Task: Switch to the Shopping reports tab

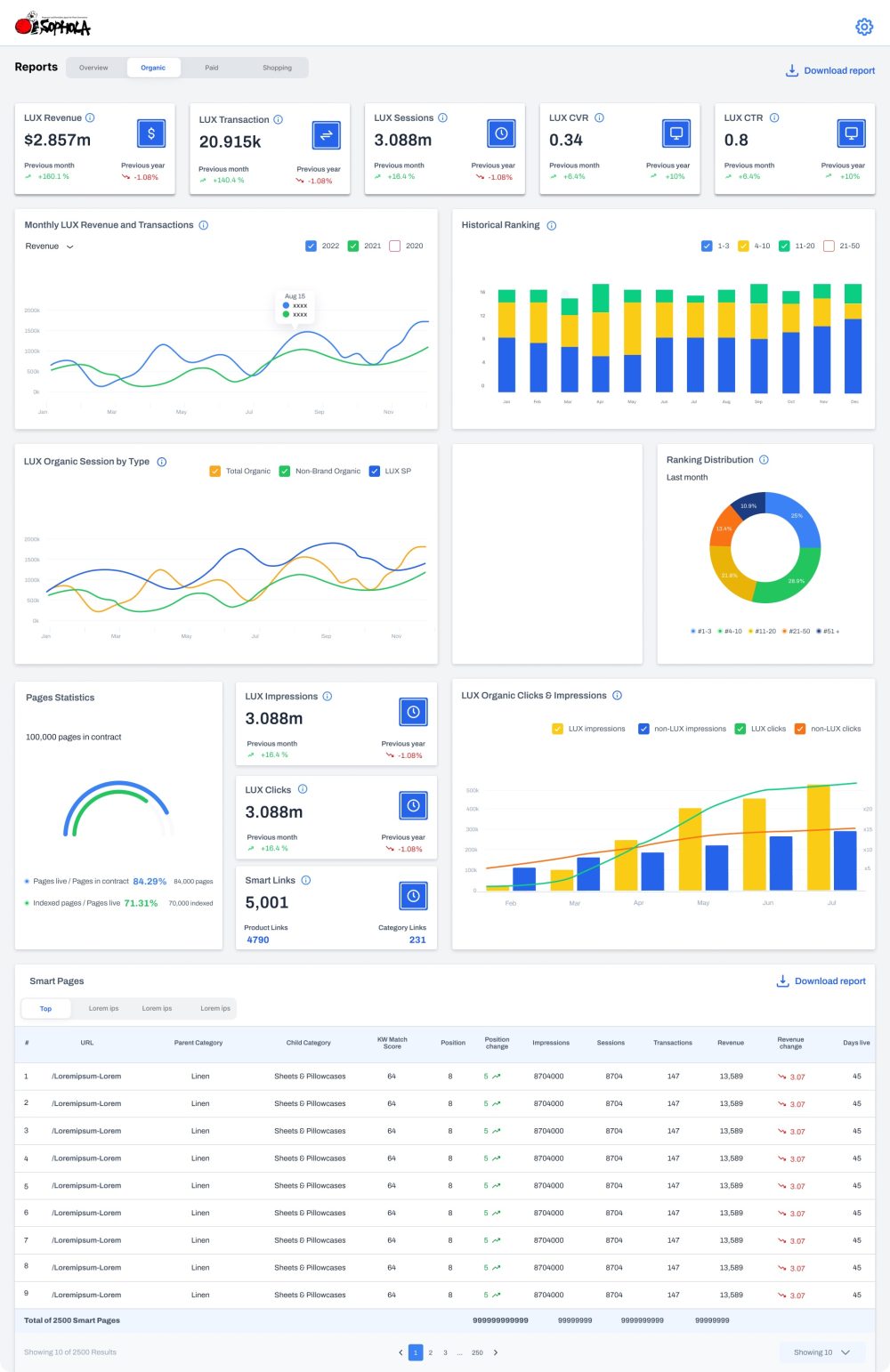Action: pos(277,68)
